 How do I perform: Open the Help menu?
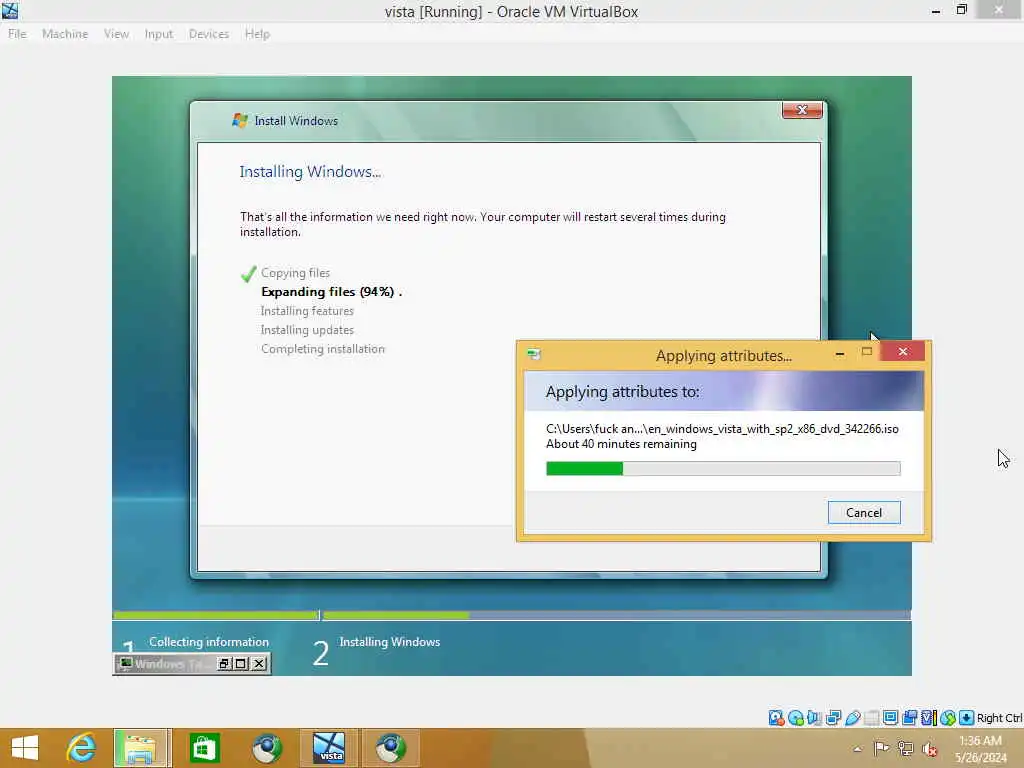257,34
